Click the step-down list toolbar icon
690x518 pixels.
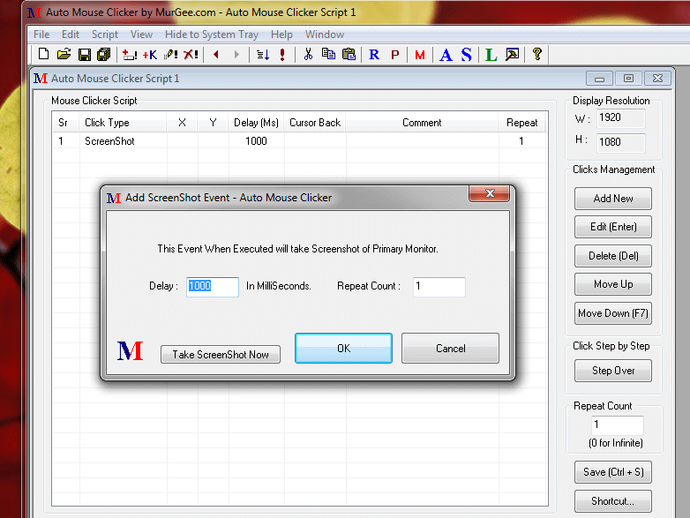263,55
